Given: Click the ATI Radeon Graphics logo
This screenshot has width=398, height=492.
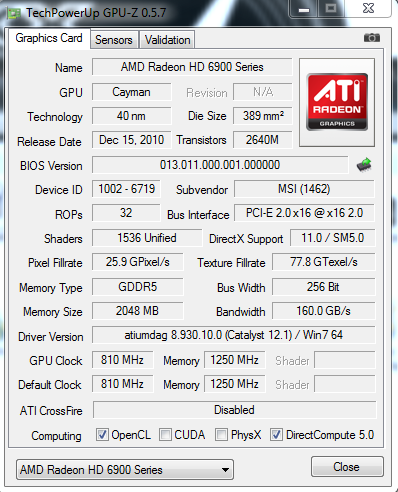Looking at the screenshot, I should coord(337,102).
